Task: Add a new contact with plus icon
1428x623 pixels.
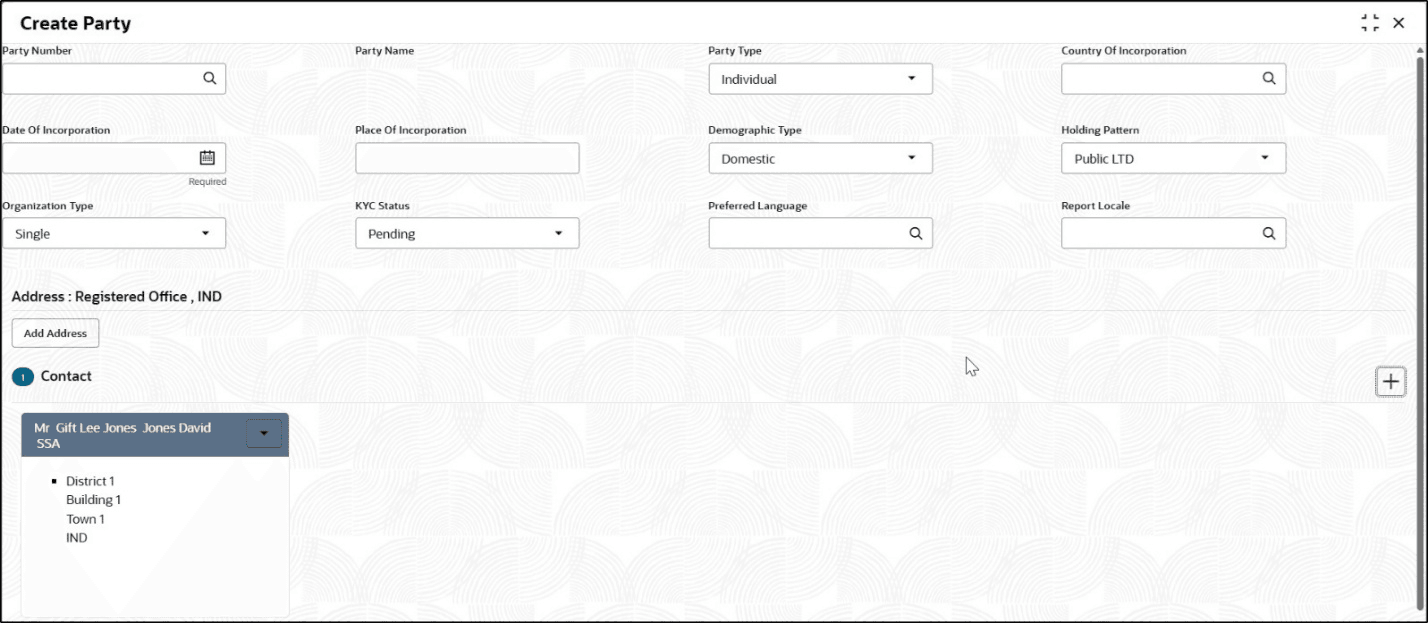Action: pyautogui.click(x=1390, y=381)
